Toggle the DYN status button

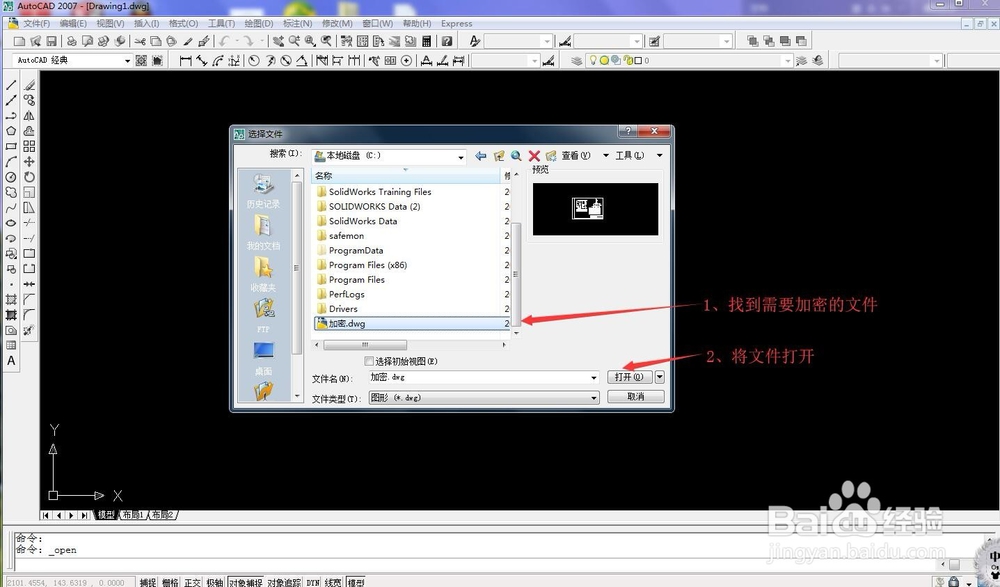[x=312, y=582]
